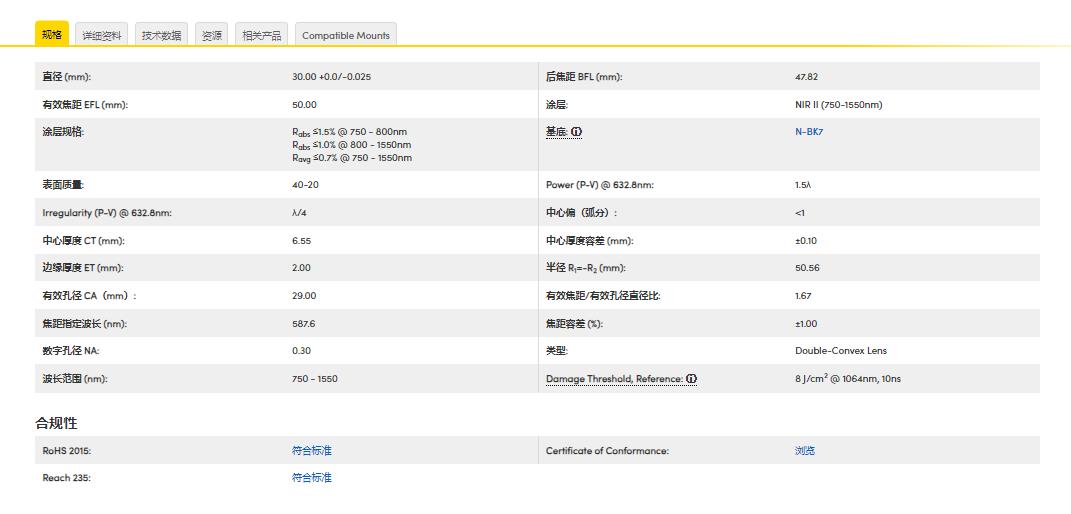Click the underlined 基底 label

coord(556,132)
